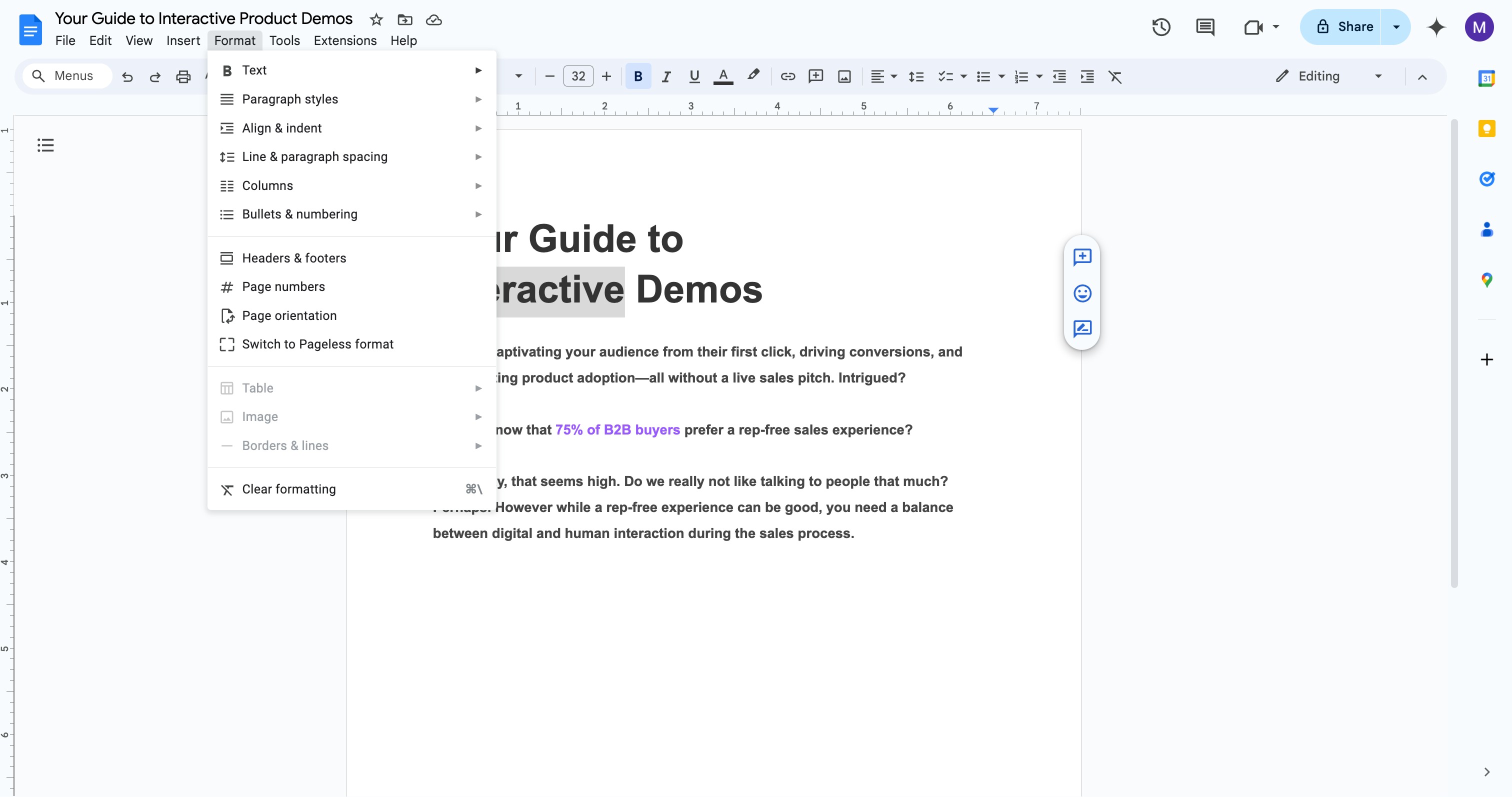The image size is (1512, 797).
Task: Insert an image from the toolbar
Action: point(844,76)
